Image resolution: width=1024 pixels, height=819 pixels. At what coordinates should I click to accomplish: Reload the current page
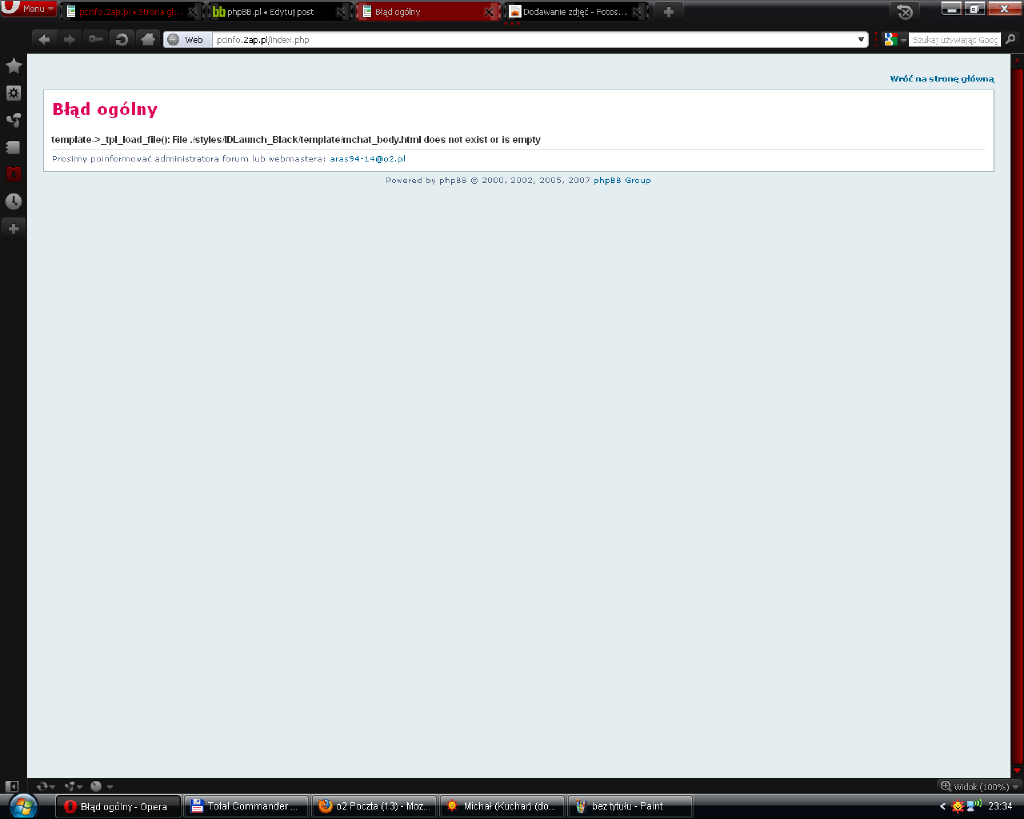121,39
